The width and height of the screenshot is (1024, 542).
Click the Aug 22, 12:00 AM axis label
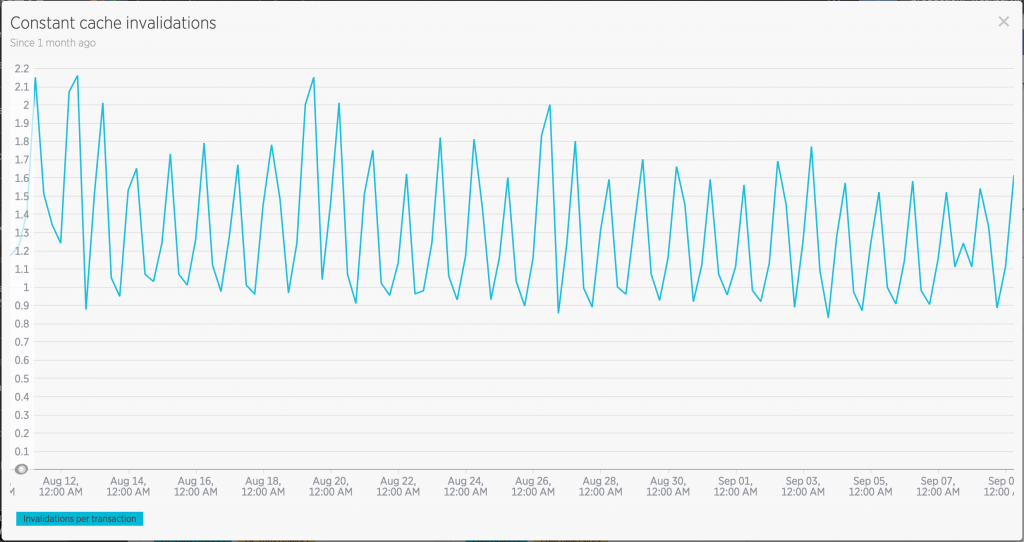398,486
